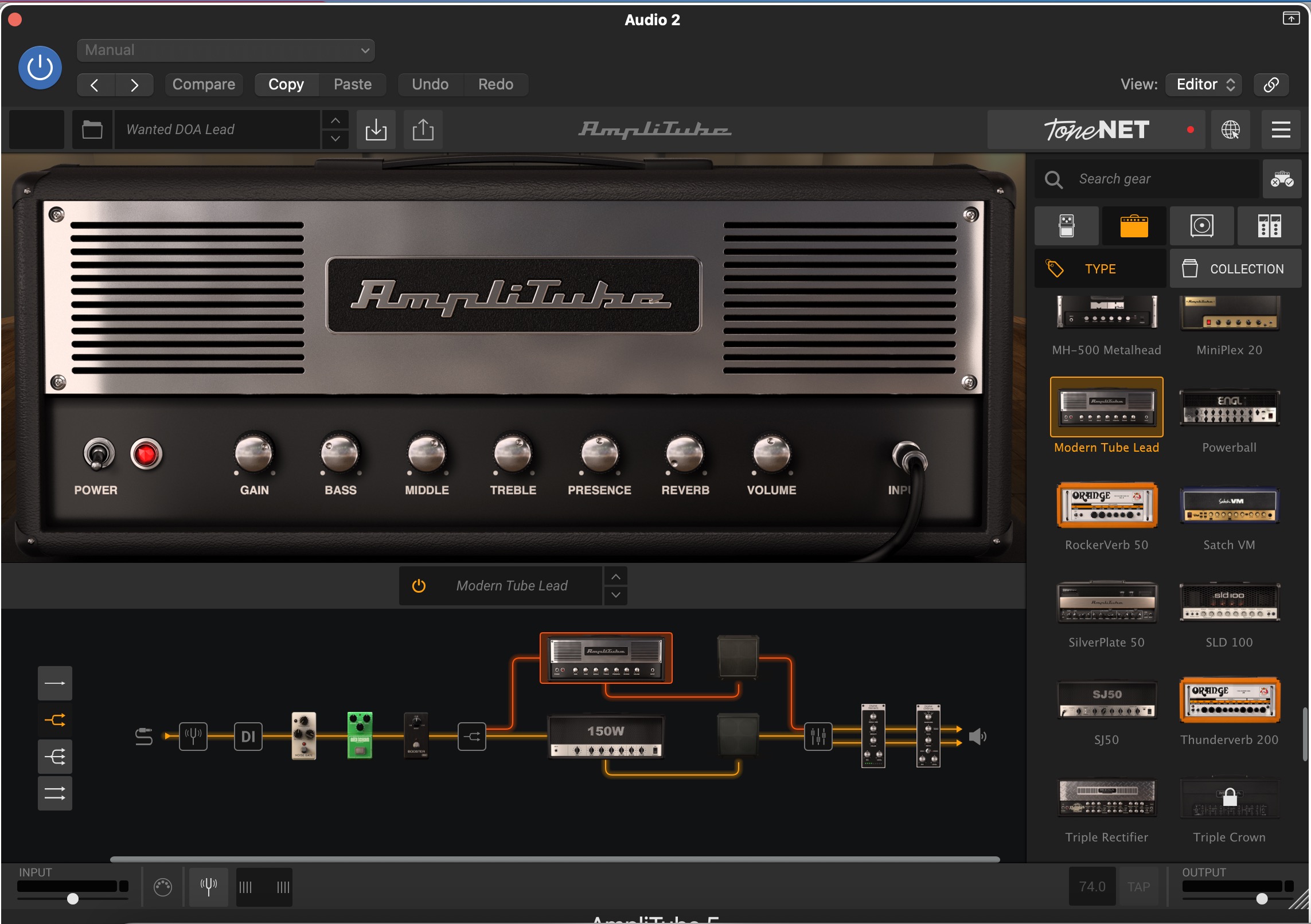Click the DI block in signal chain

248,736
